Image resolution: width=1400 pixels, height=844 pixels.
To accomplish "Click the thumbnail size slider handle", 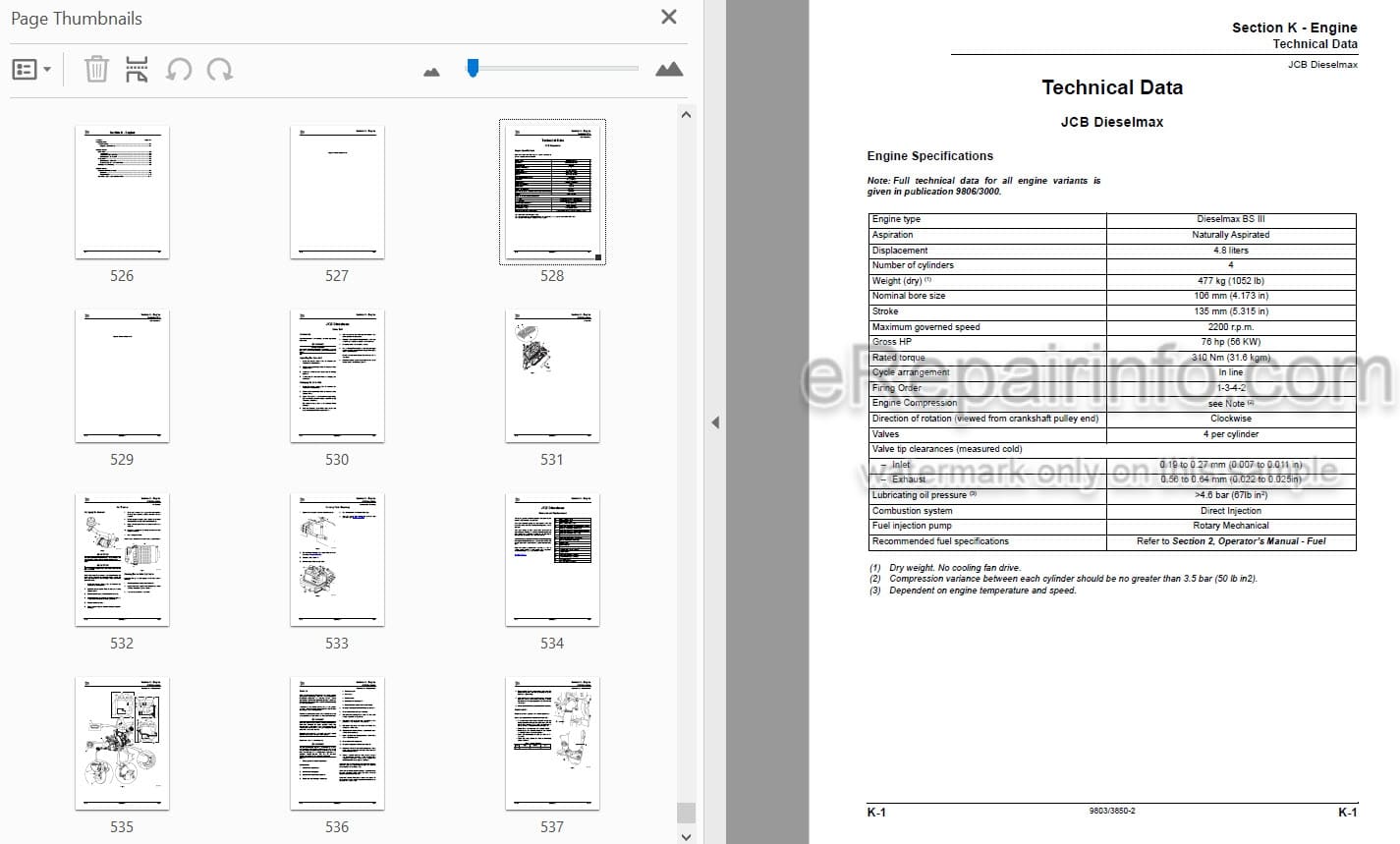I will (473, 68).
